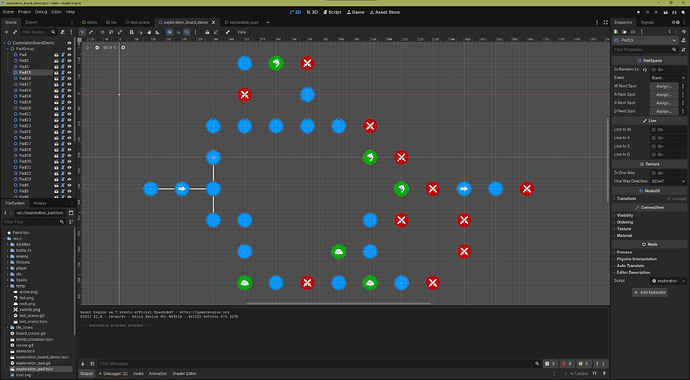The height and width of the screenshot is (380, 690).
Task: Click inspector history back arrow
Action: tap(670, 32)
